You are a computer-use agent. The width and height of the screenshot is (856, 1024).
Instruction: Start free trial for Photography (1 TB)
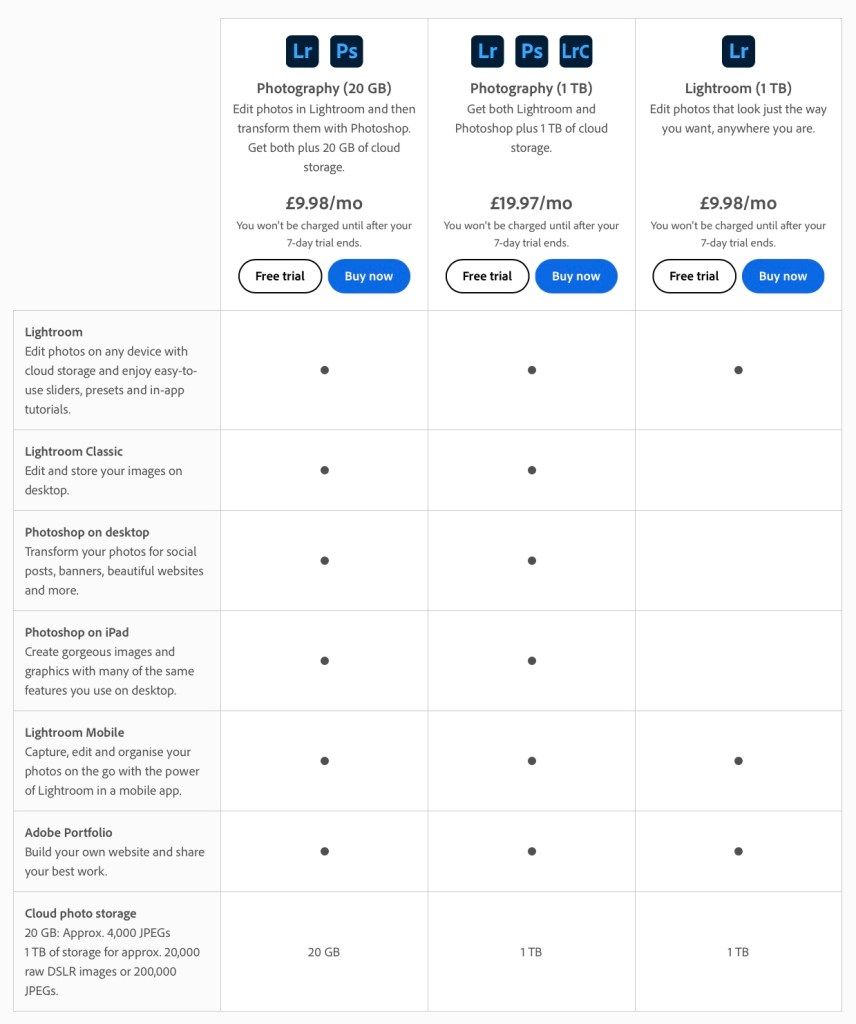click(x=487, y=276)
